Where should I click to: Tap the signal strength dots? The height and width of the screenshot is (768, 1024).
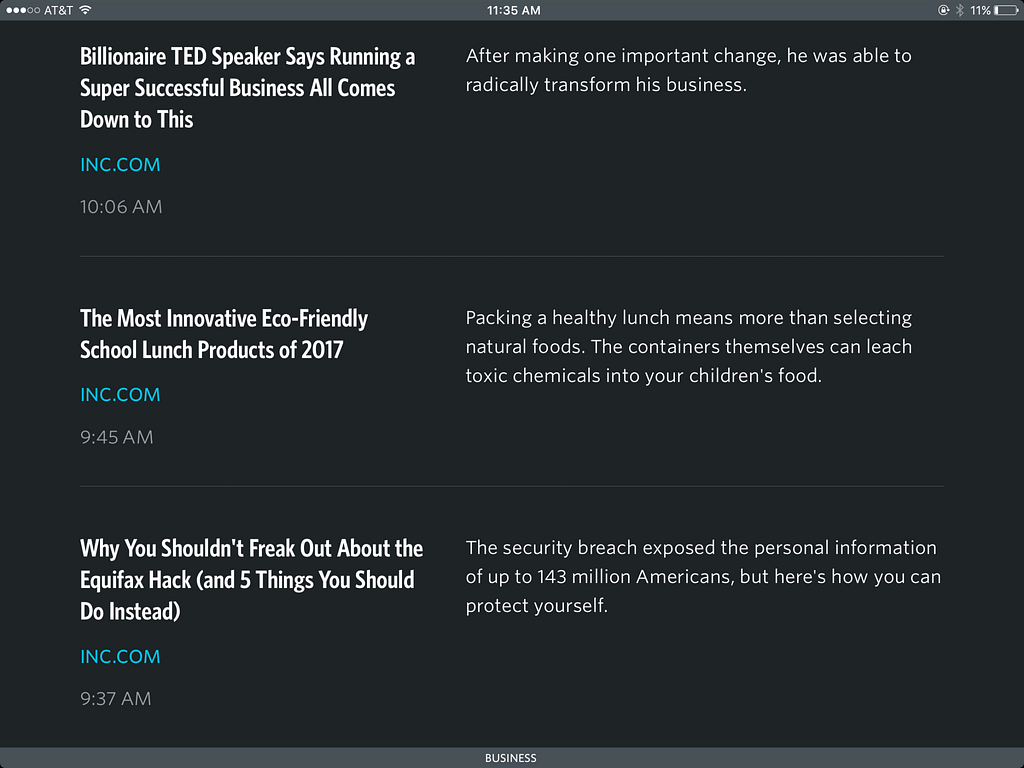(23, 10)
